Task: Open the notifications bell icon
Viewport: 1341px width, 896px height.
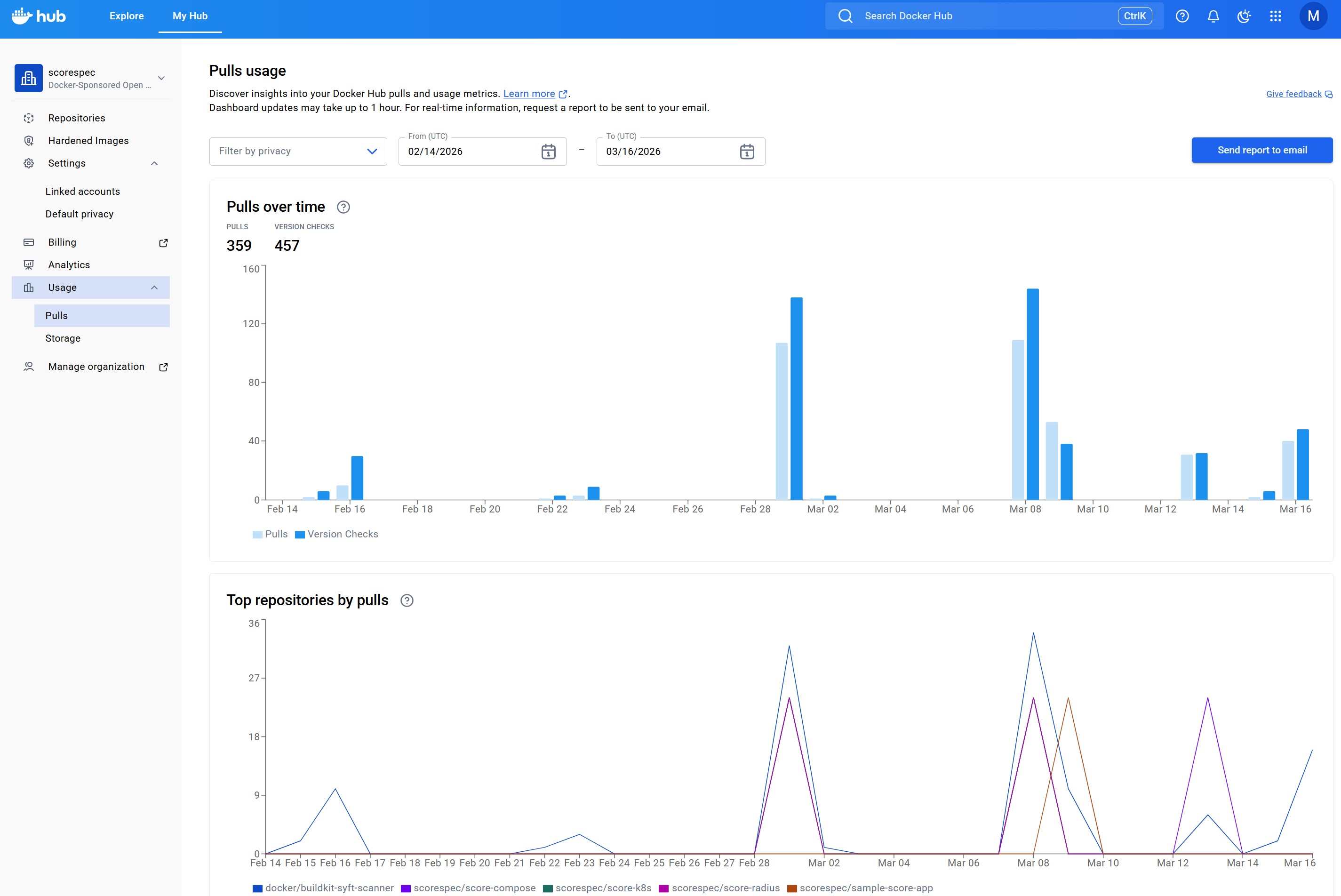Action: pyautogui.click(x=1213, y=16)
